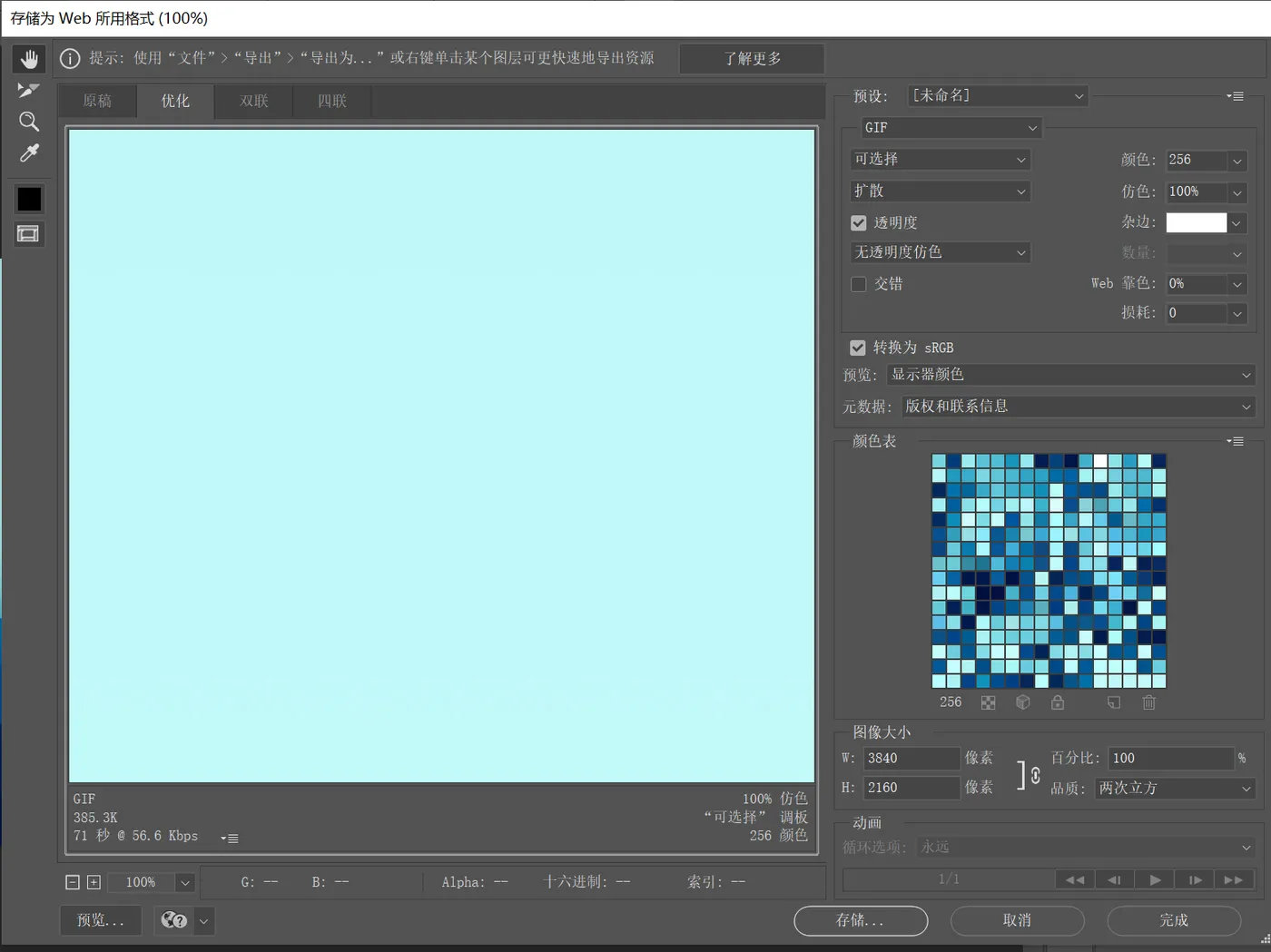Click the H height field 2160
The image size is (1271, 952).
click(911, 788)
